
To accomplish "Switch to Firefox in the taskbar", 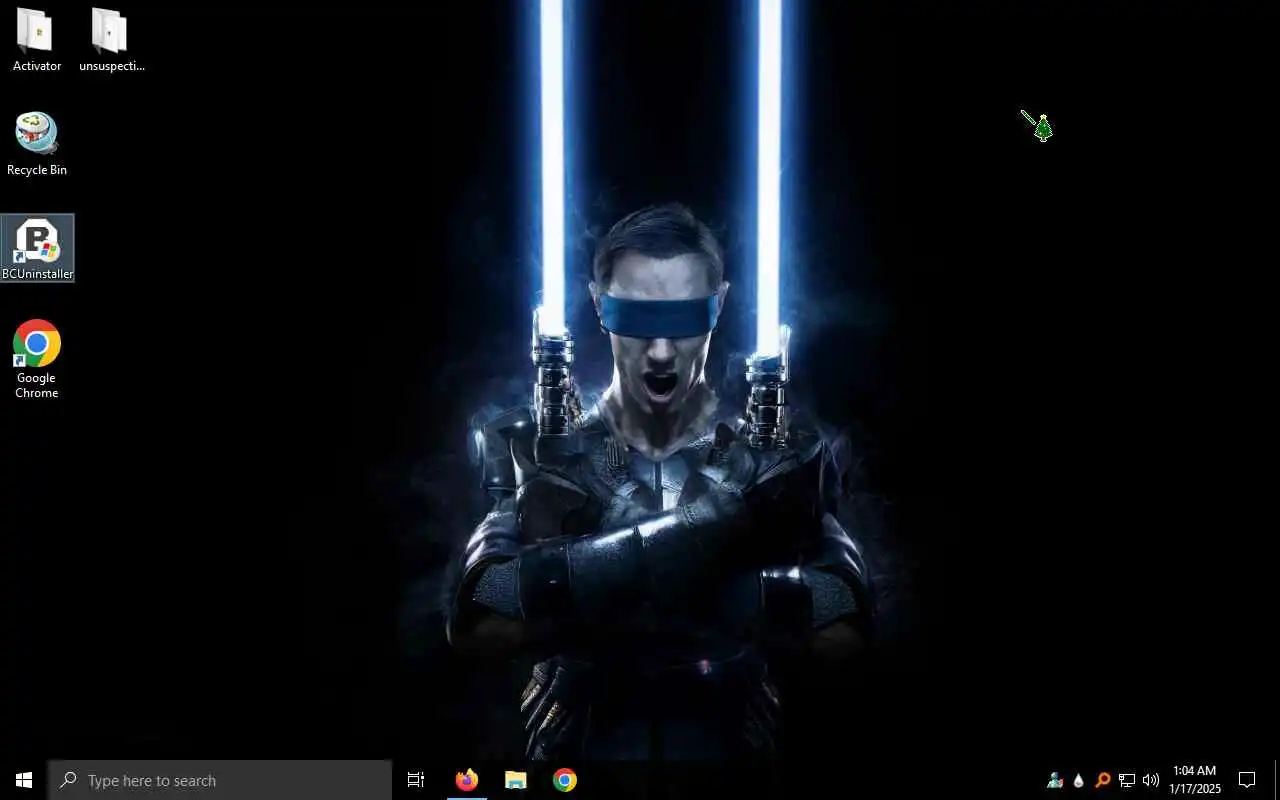I will pos(467,780).
